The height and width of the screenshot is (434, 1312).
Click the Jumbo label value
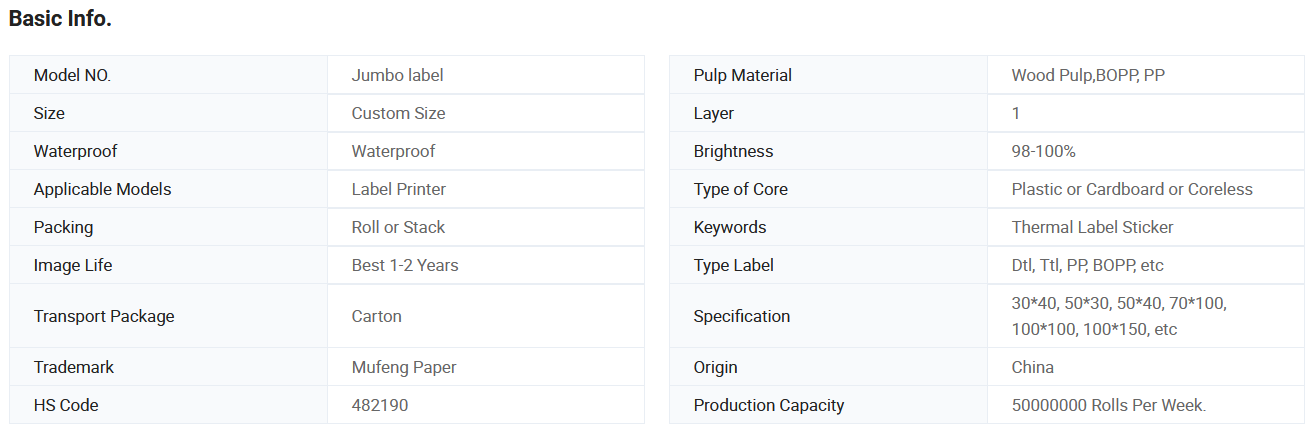pyautogui.click(x=397, y=75)
